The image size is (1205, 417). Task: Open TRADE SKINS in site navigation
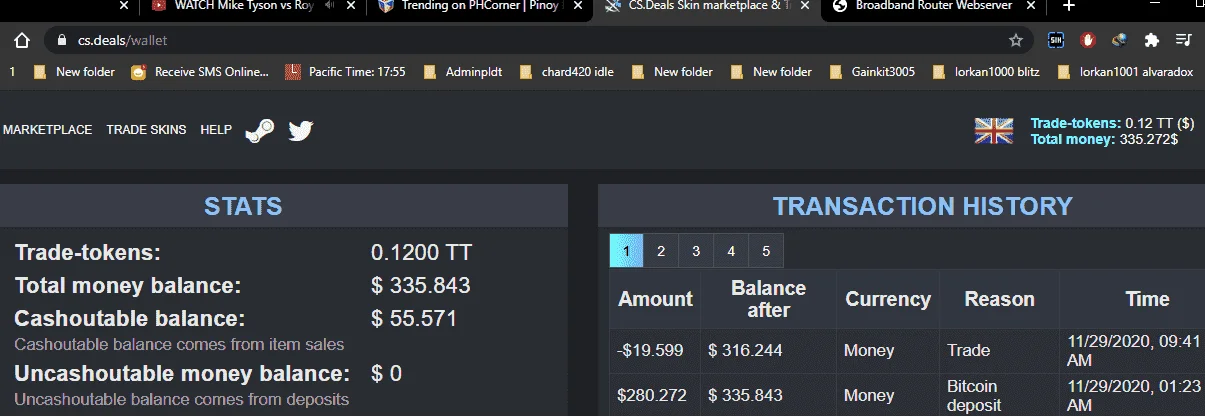coord(146,130)
